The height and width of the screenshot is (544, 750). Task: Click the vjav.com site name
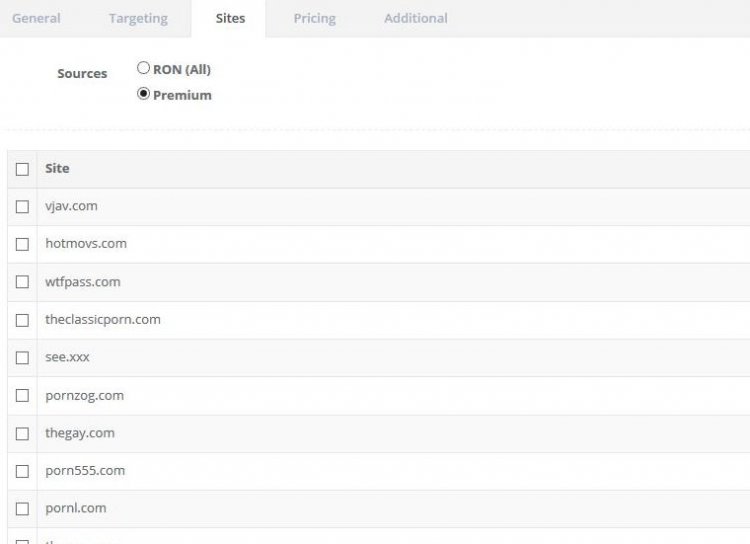click(x=71, y=206)
